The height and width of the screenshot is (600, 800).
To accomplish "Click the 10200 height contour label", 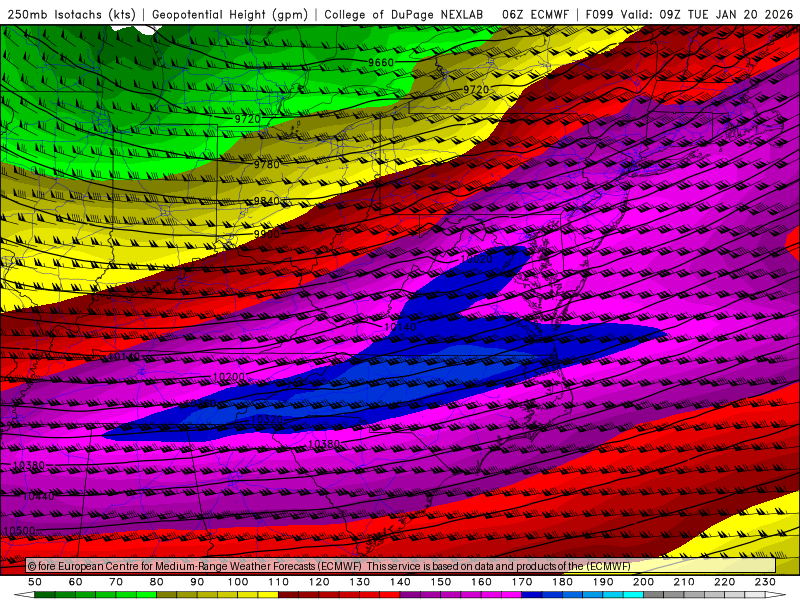I will pos(229,377).
